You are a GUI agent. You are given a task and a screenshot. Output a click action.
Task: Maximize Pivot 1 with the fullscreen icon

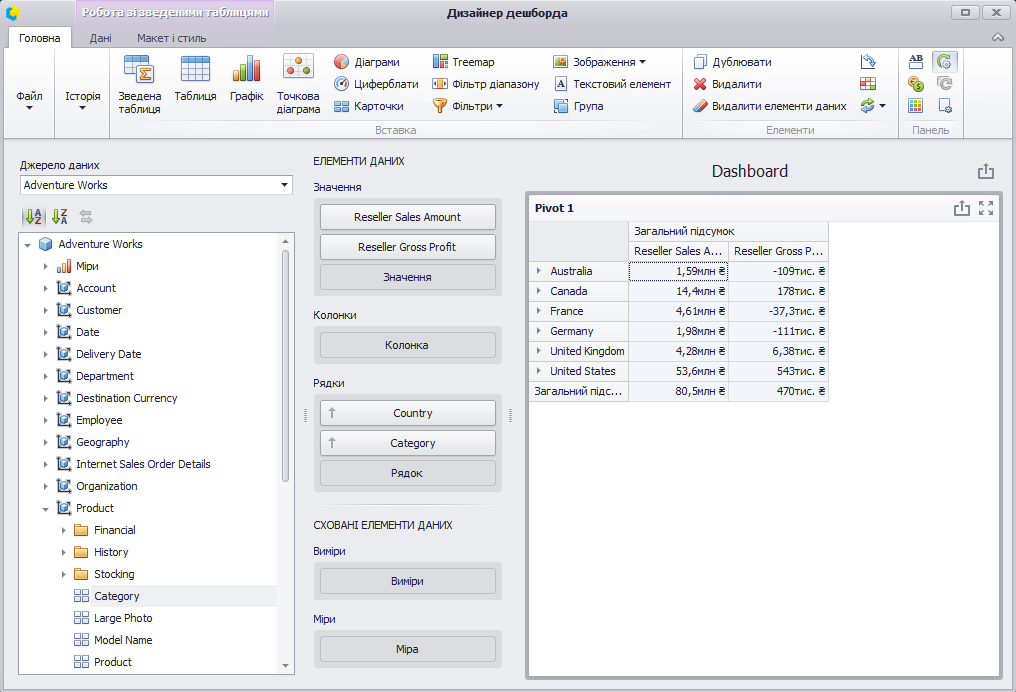click(x=986, y=208)
